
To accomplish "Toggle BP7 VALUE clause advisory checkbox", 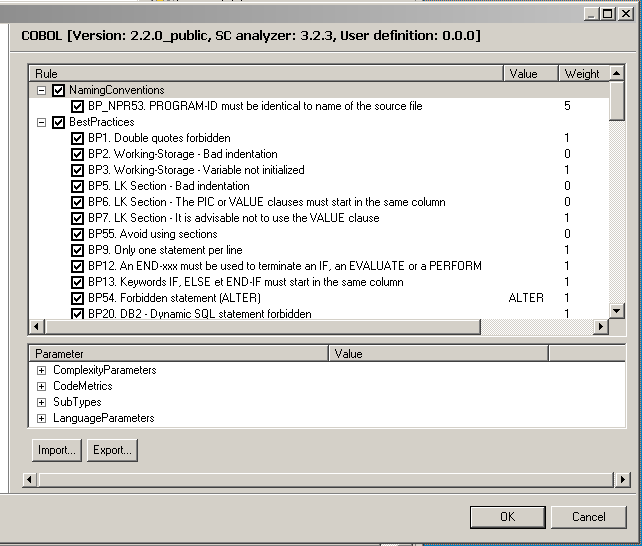I will (x=77, y=218).
